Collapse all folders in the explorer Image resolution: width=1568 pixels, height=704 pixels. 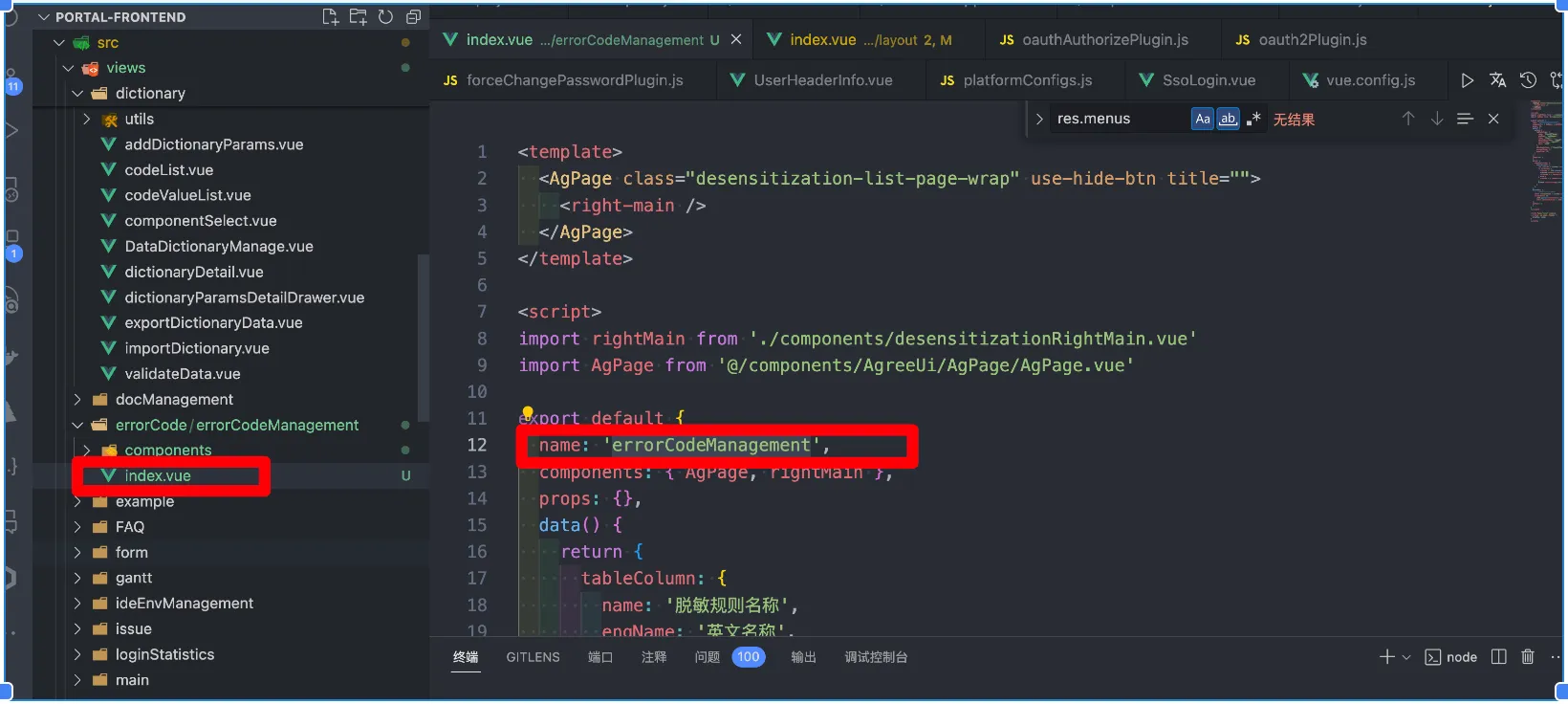pos(413,16)
